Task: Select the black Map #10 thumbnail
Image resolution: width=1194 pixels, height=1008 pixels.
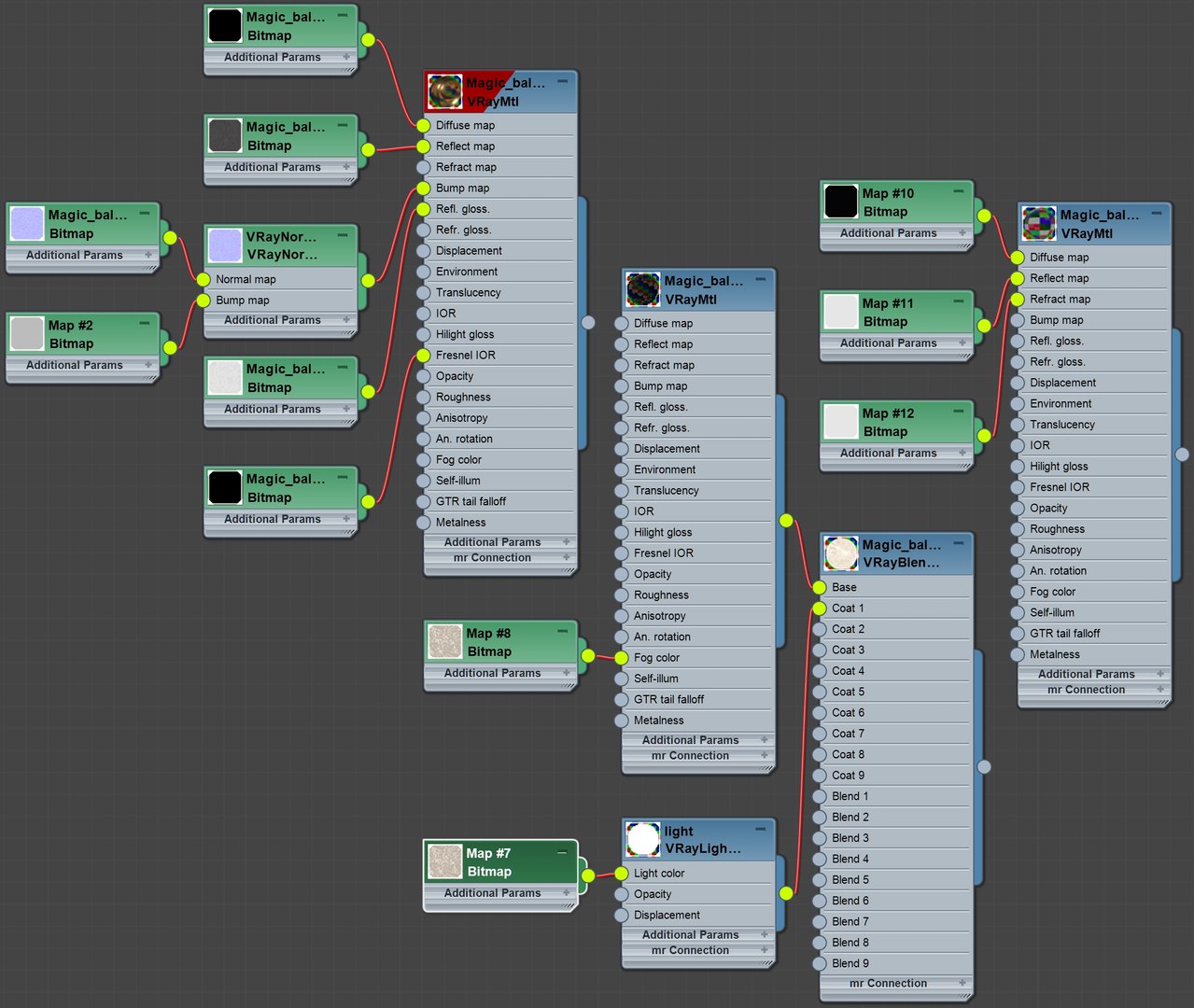Action: (x=841, y=203)
